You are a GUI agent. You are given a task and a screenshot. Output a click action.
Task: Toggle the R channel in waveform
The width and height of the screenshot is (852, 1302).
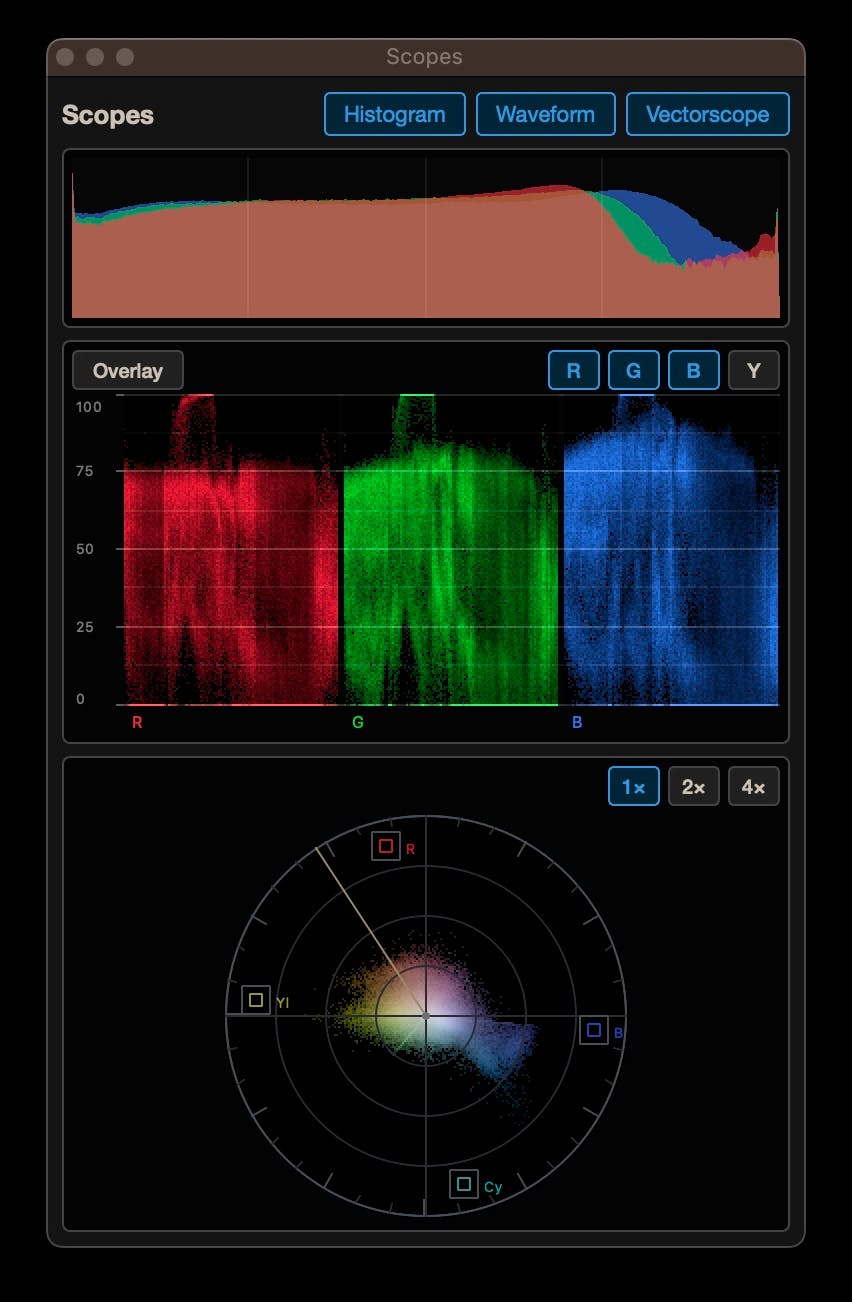[x=574, y=370]
